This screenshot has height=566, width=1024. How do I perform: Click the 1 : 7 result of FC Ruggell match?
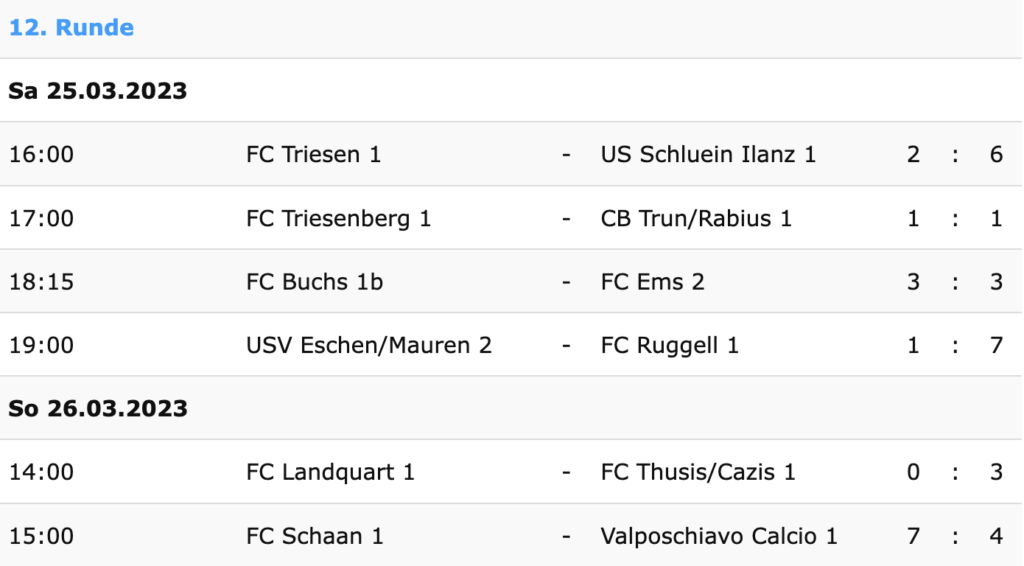pyautogui.click(x=955, y=345)
